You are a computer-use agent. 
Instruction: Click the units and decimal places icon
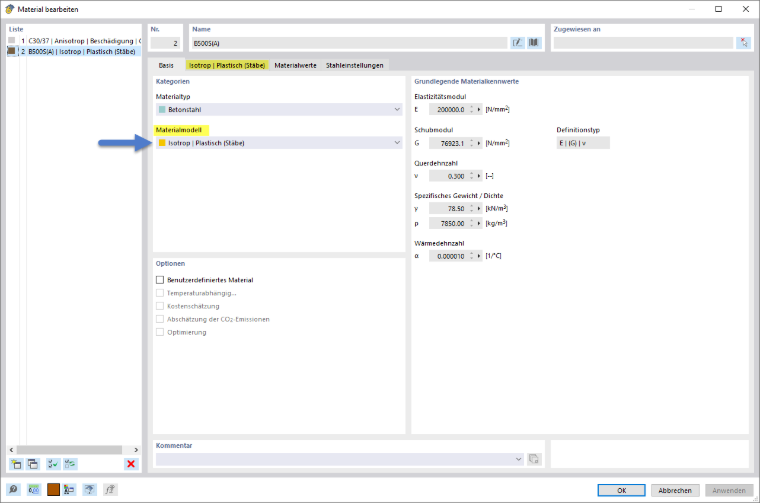[x=33, y=489]
